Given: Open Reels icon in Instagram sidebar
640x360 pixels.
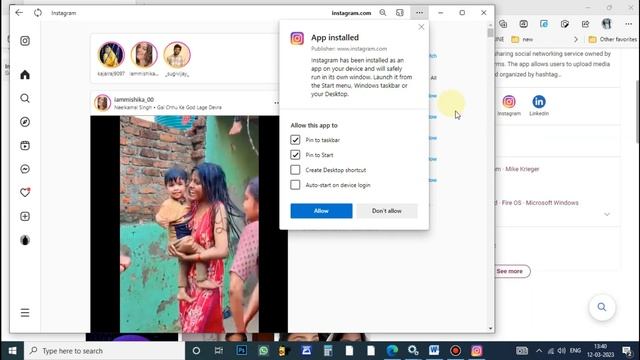Looking at the screenshot, I should coord(25,146).
